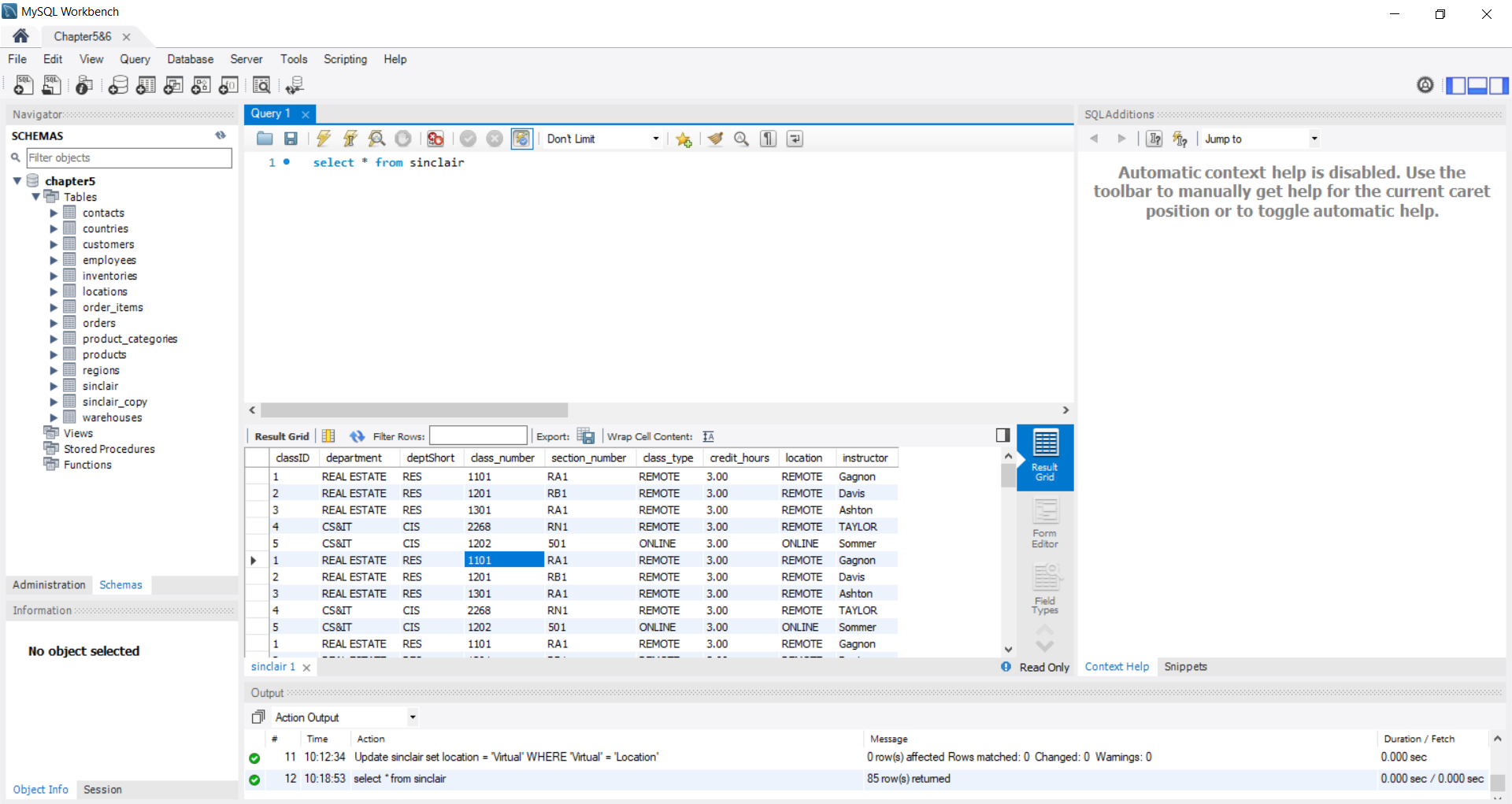
Task: Open the Snippets tab
Action: pyautogui.click(x=1185, y=667)
